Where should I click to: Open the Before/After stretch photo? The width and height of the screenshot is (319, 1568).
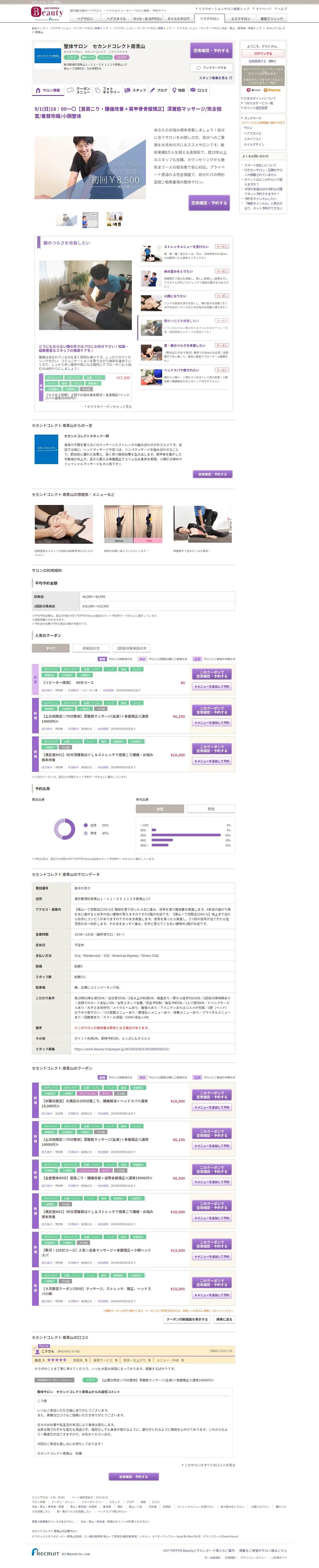tap(133, 524)
